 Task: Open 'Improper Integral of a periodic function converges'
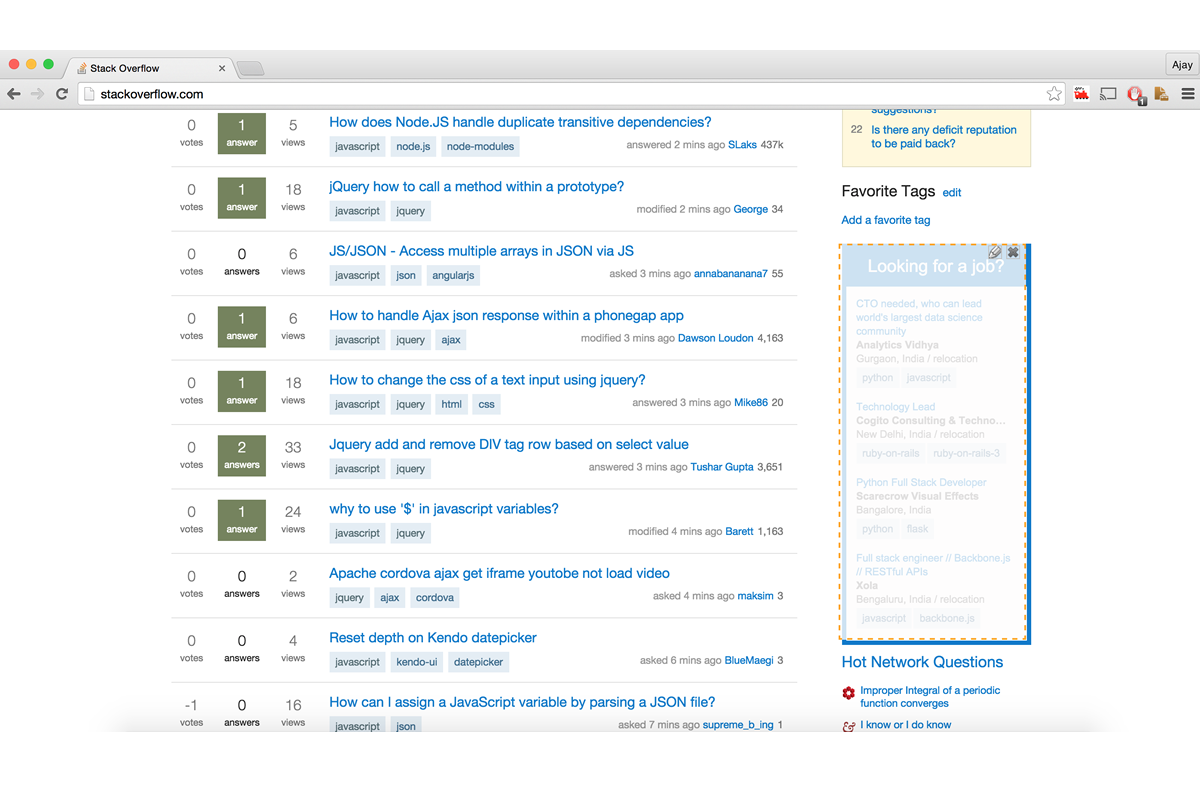click(930, 697)
